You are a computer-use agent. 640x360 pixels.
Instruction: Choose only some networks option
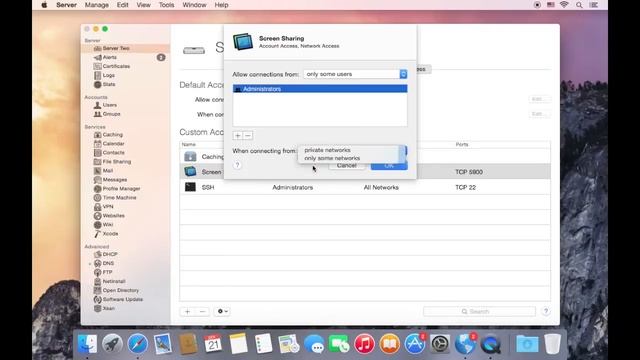tap(332, 158)
